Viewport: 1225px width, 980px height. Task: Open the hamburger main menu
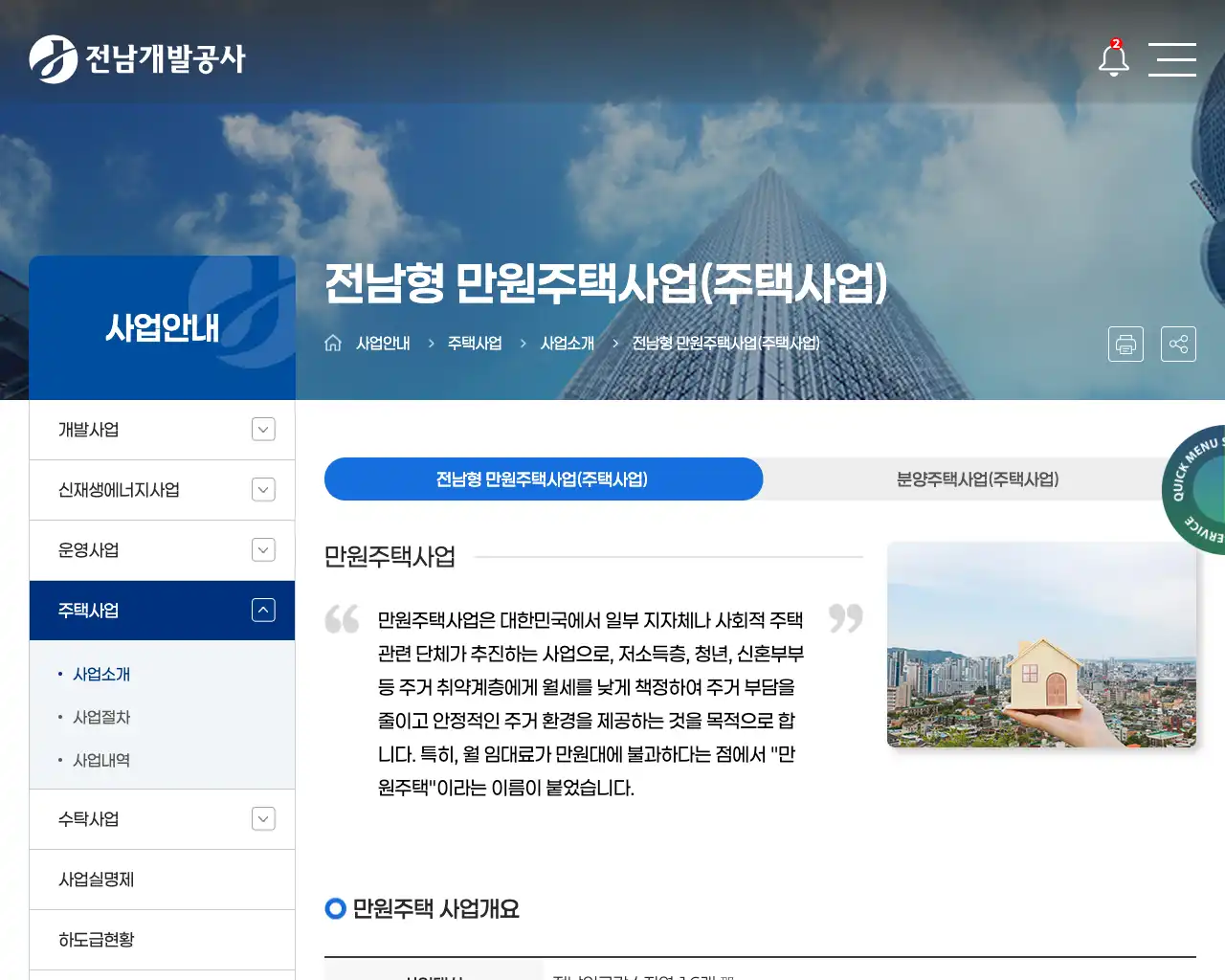pyautogui.click(x=1172, y=59)
